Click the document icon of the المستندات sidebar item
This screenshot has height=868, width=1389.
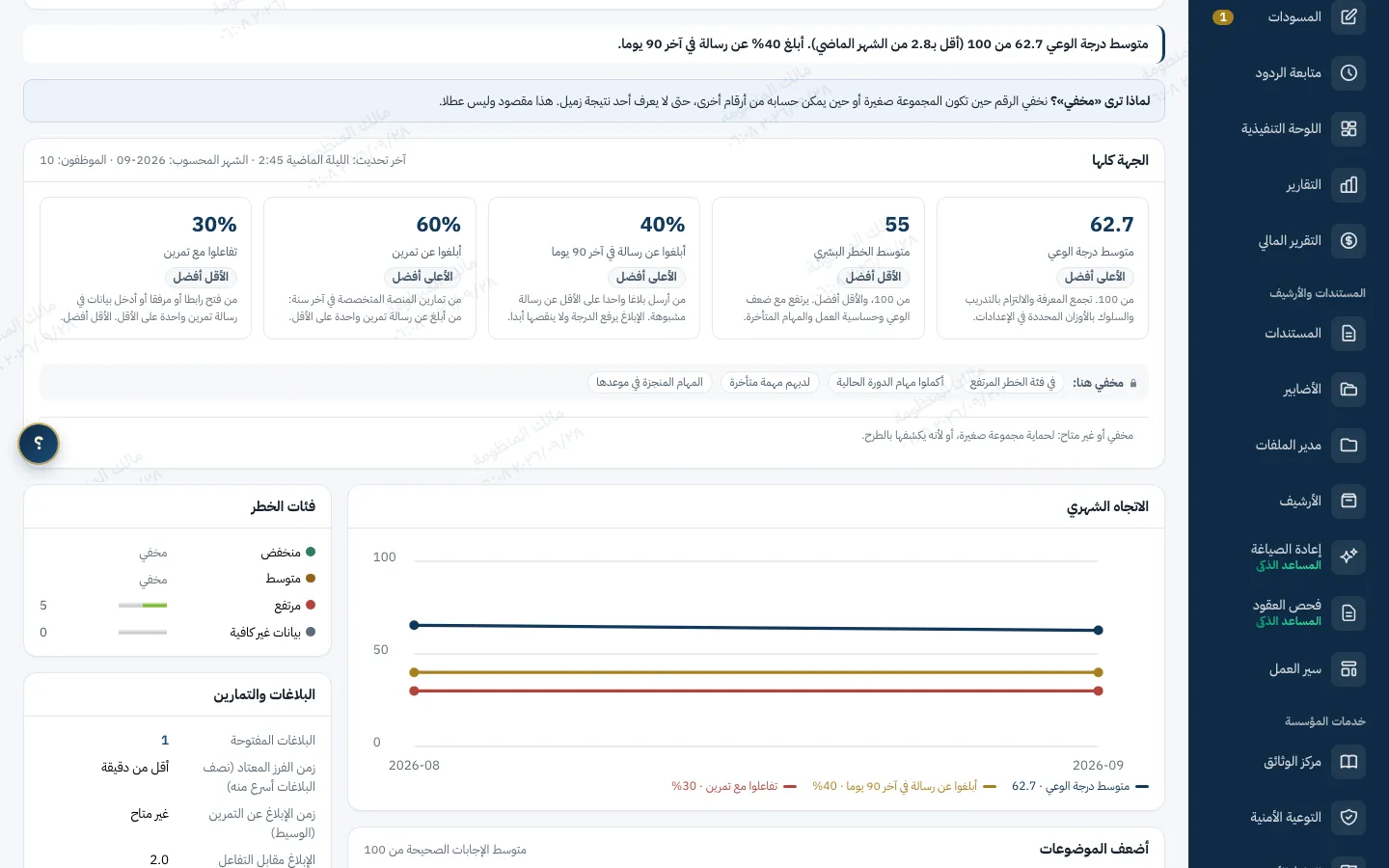click(1348, 334)
